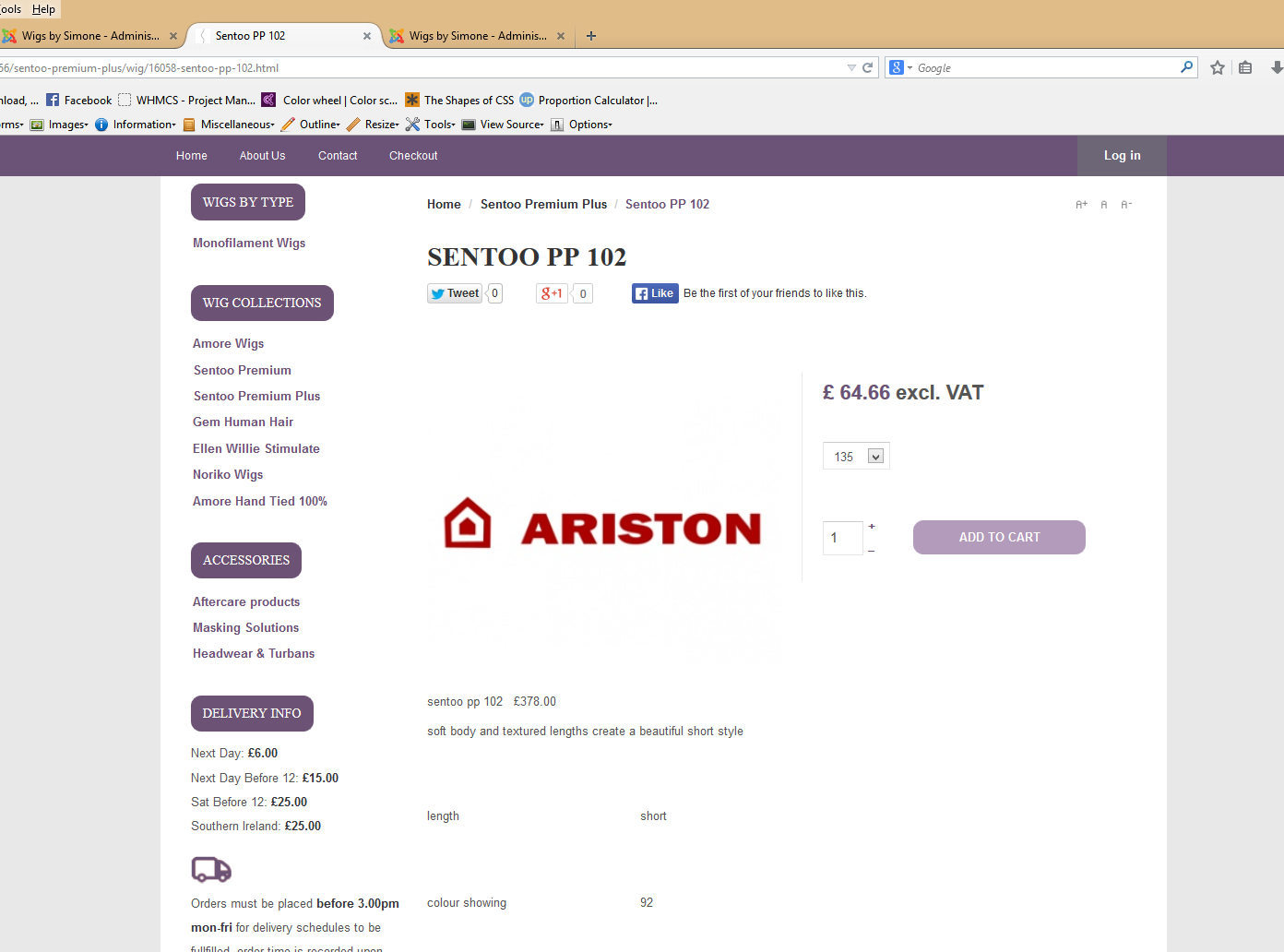Open the address bar history dropdown arrow
The width and height of the screenshot is (1284, 952).
pos(851,67)
